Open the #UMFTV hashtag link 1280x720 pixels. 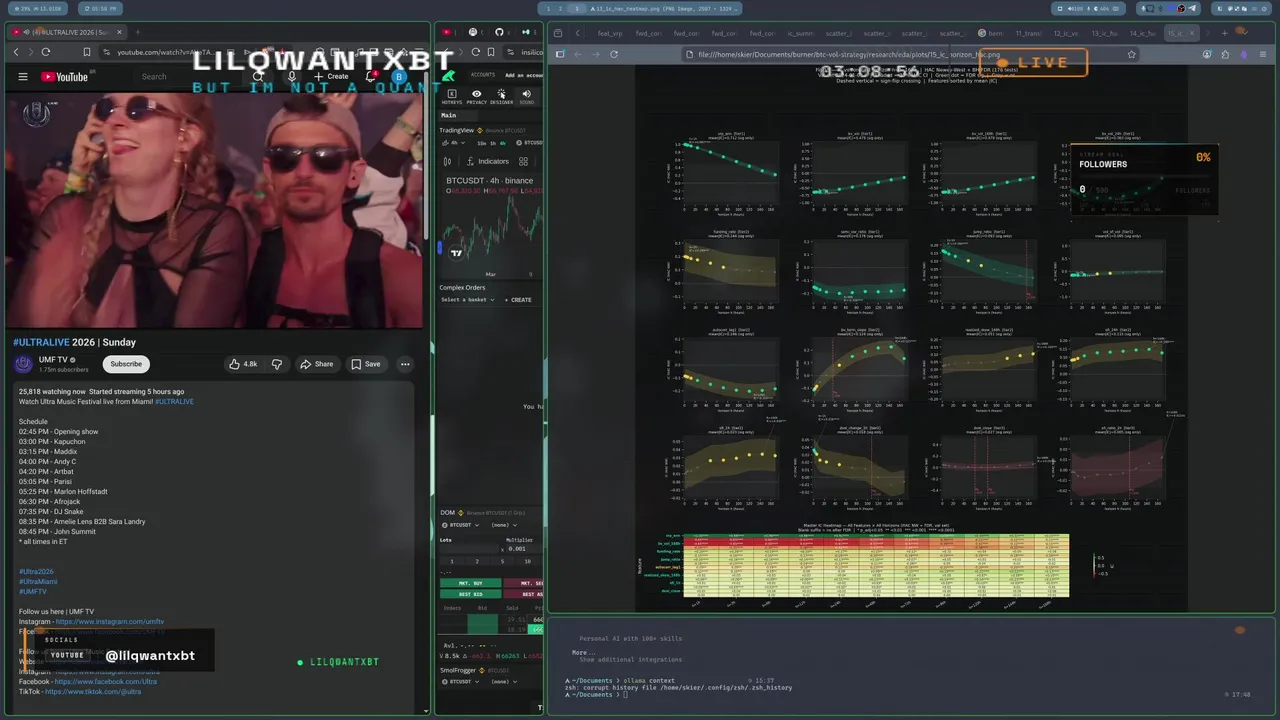click(x=33, y=592)
